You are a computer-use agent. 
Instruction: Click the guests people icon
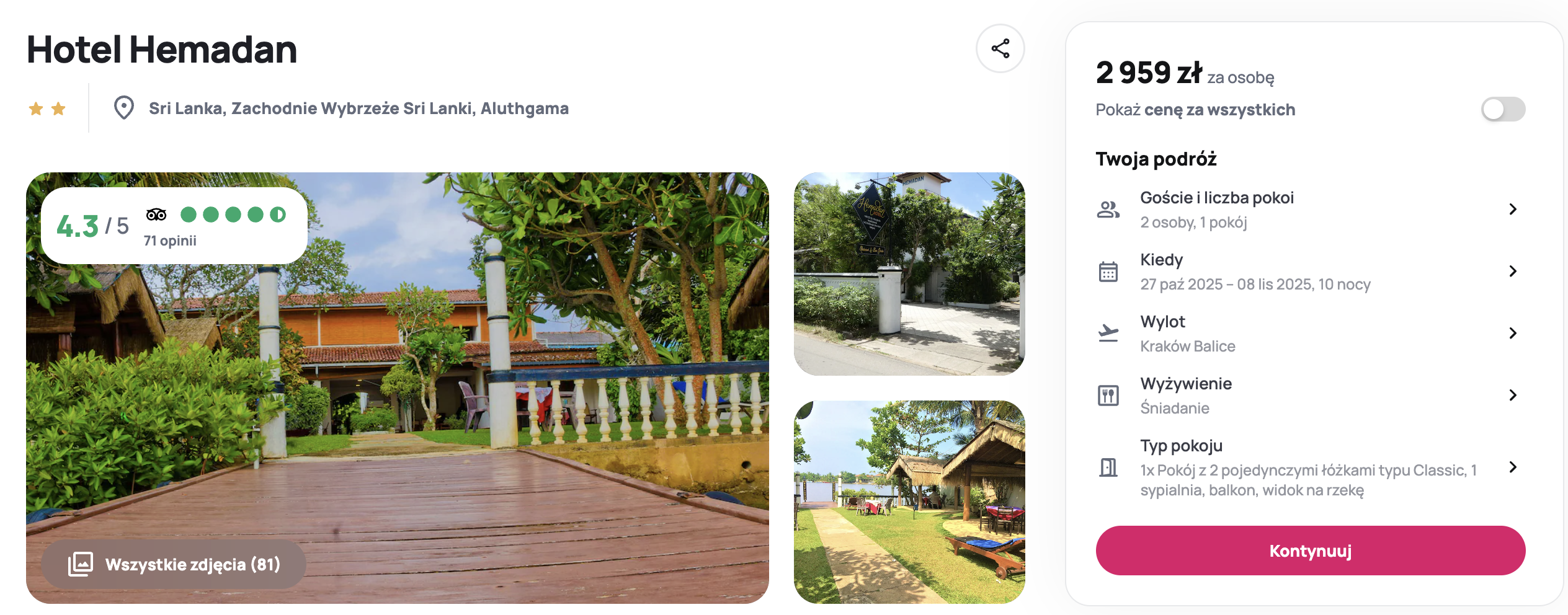coord(1108,210)
